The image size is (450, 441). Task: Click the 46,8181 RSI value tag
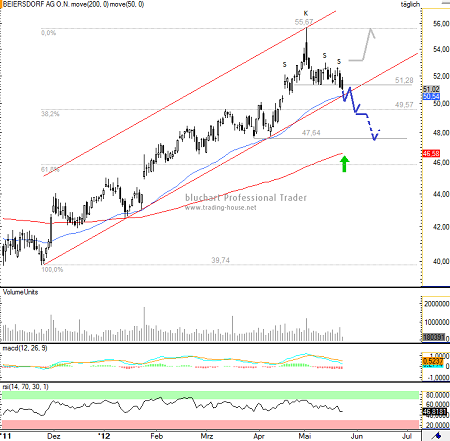pyautogui.click(x=434, y=412)
